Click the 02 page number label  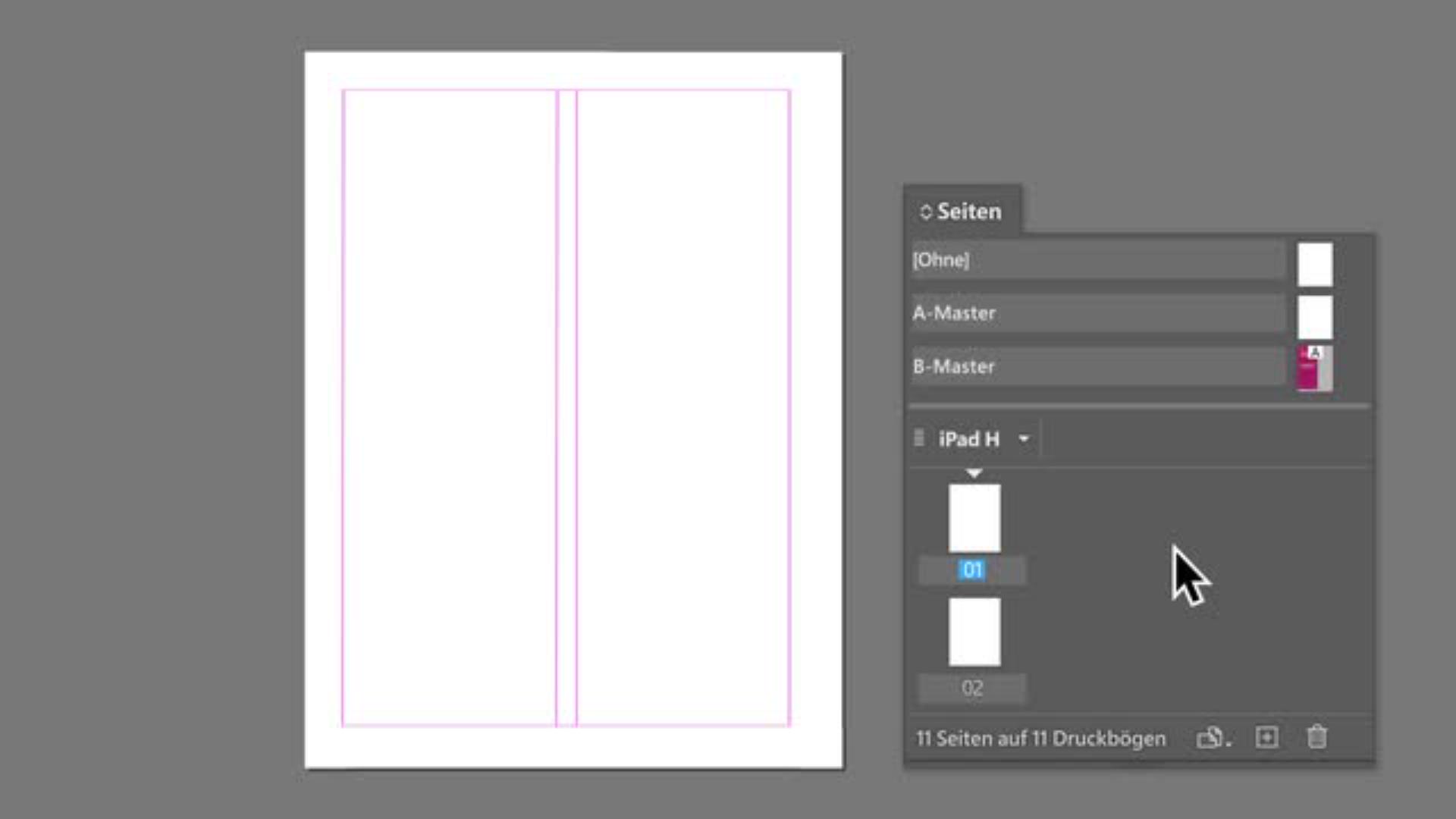972,688
